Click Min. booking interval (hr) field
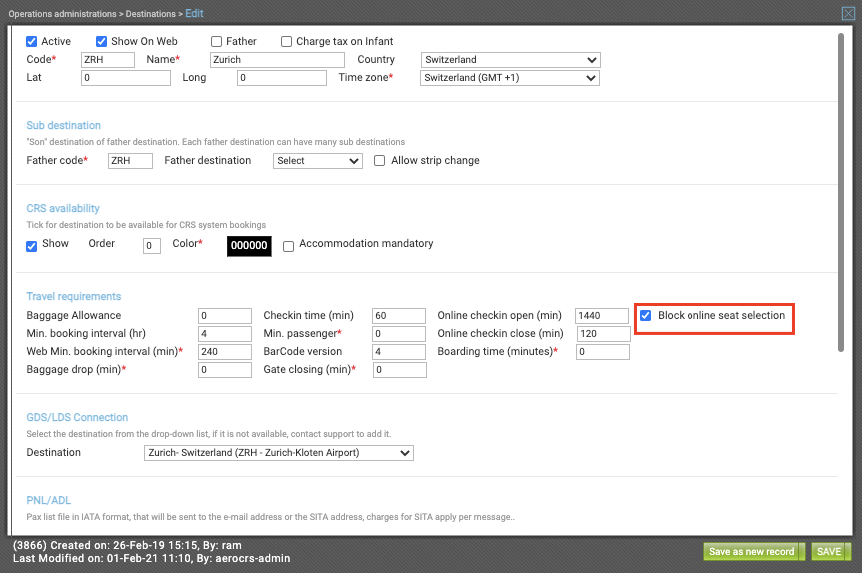The height and width of the screenshot is (573, 862). point(225,334)
